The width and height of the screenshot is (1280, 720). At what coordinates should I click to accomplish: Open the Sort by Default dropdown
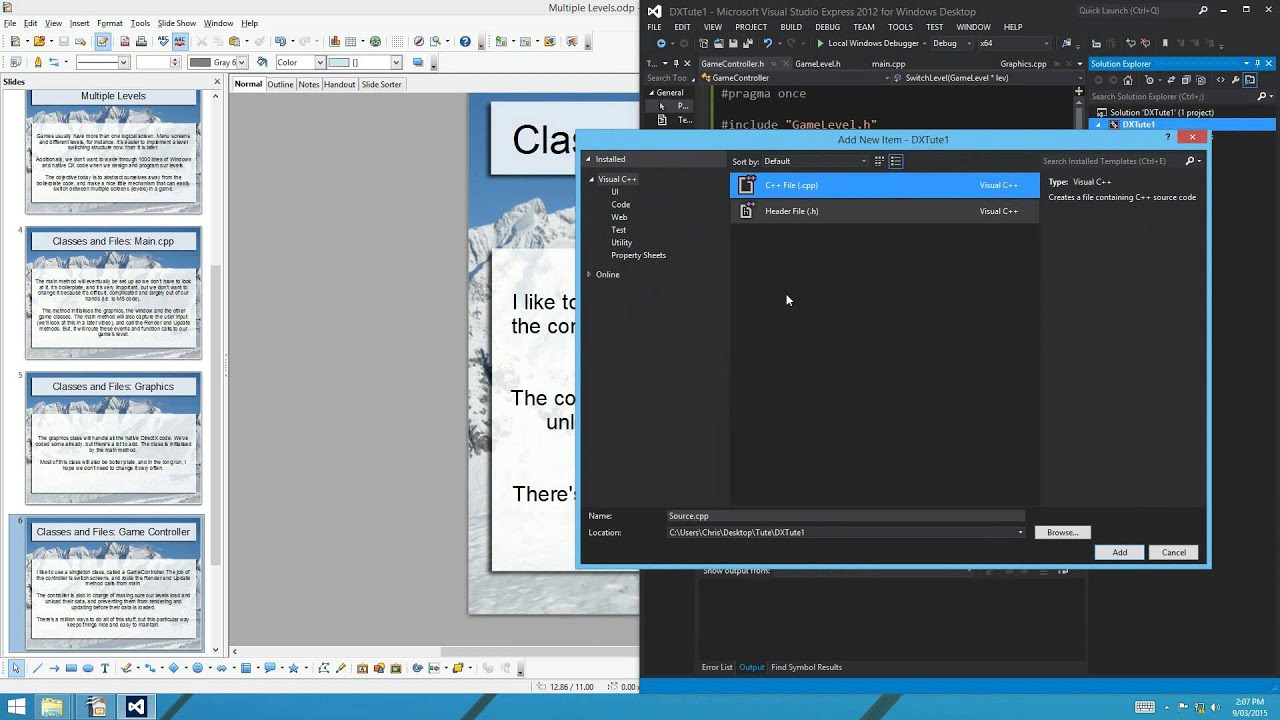click(816, 161)
